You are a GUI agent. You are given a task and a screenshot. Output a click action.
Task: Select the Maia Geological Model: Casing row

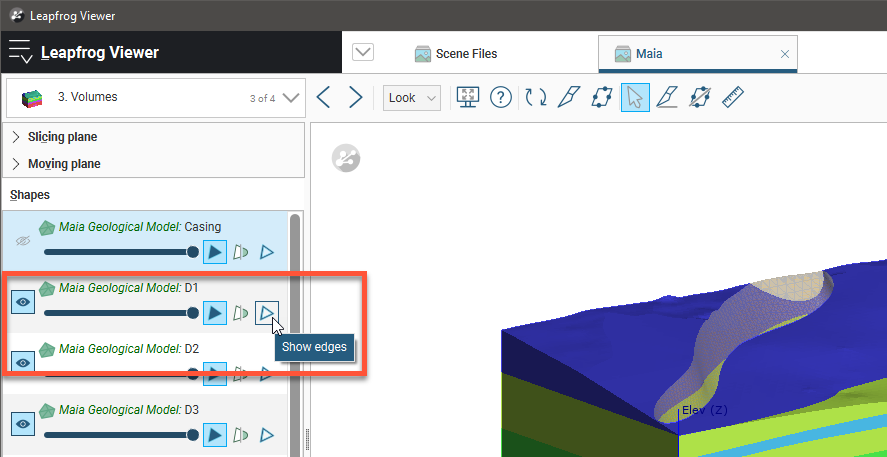[145, 242]
